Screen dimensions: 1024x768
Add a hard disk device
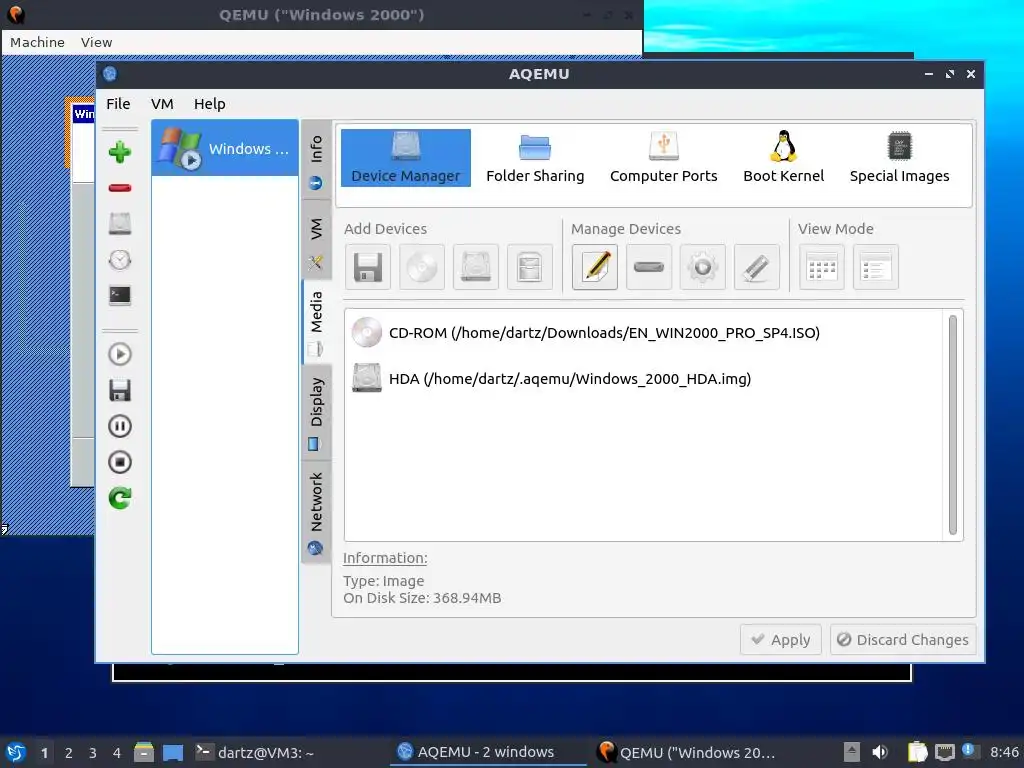pos(475,267)
